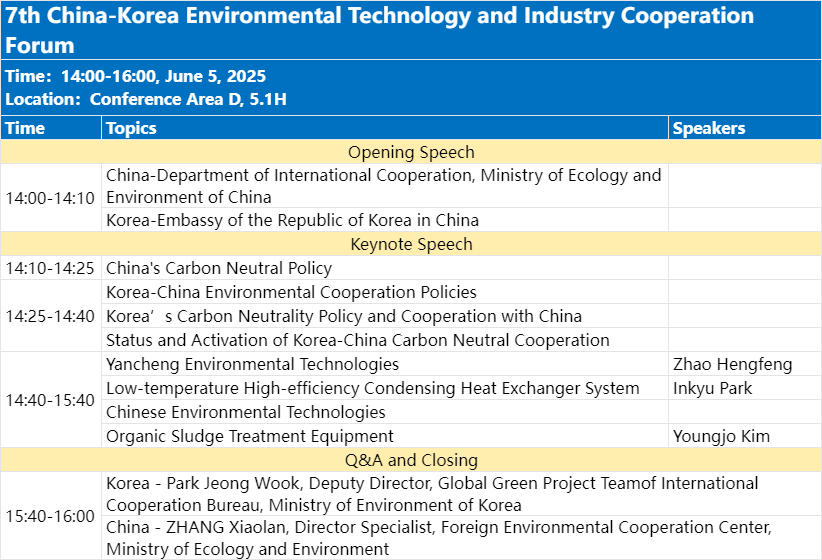
Task: Select the 'Q&A and Closing' section row
Action: pos(411,460)
